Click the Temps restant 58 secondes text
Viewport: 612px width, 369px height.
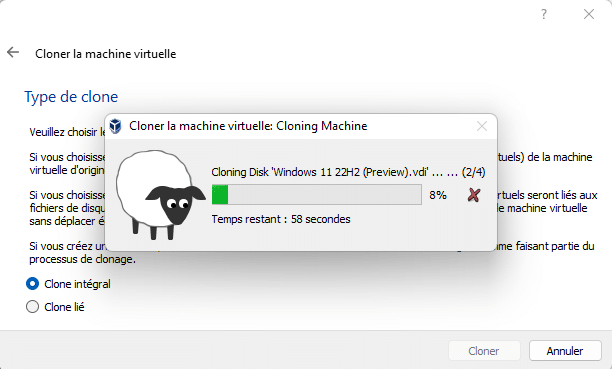pos(281,219)
